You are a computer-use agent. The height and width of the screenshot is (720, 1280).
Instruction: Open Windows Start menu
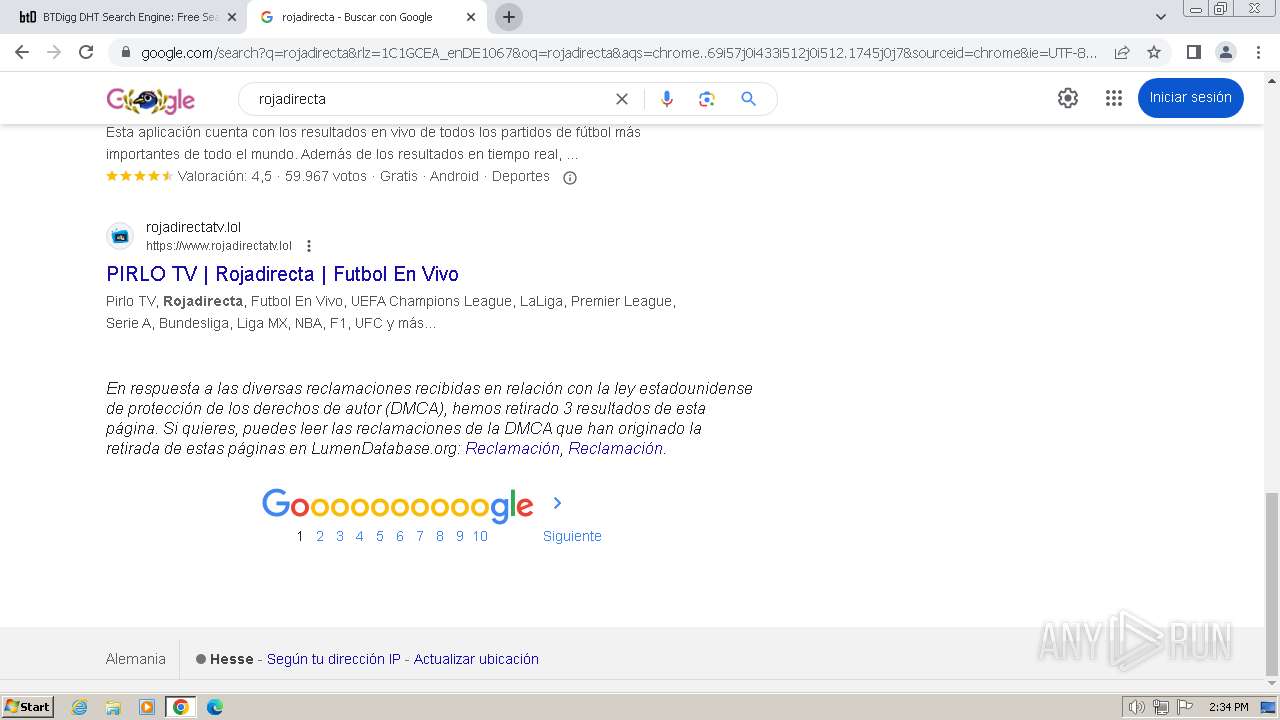click(x=28, y=707)
